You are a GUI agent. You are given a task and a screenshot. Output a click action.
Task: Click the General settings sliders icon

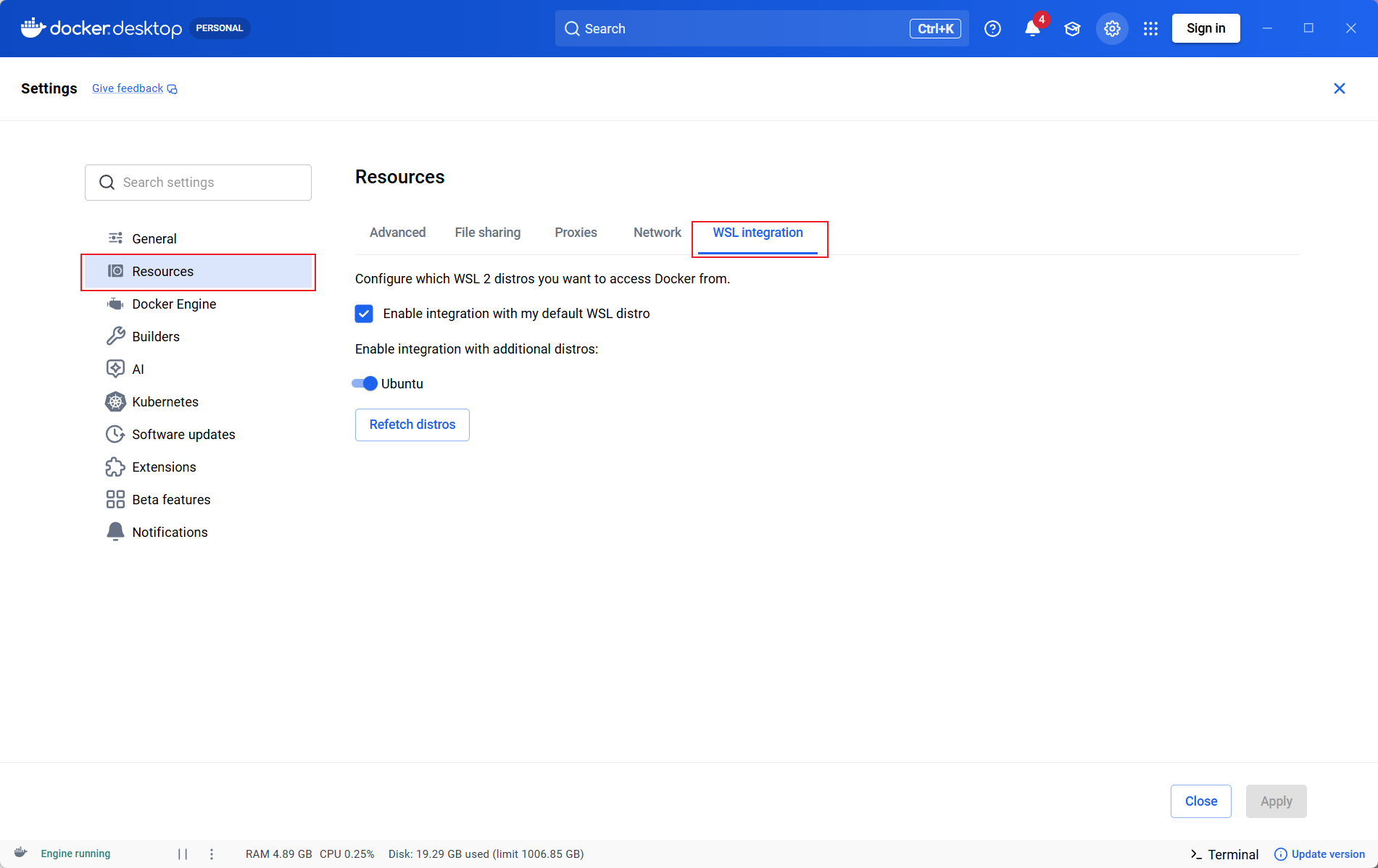115,238
